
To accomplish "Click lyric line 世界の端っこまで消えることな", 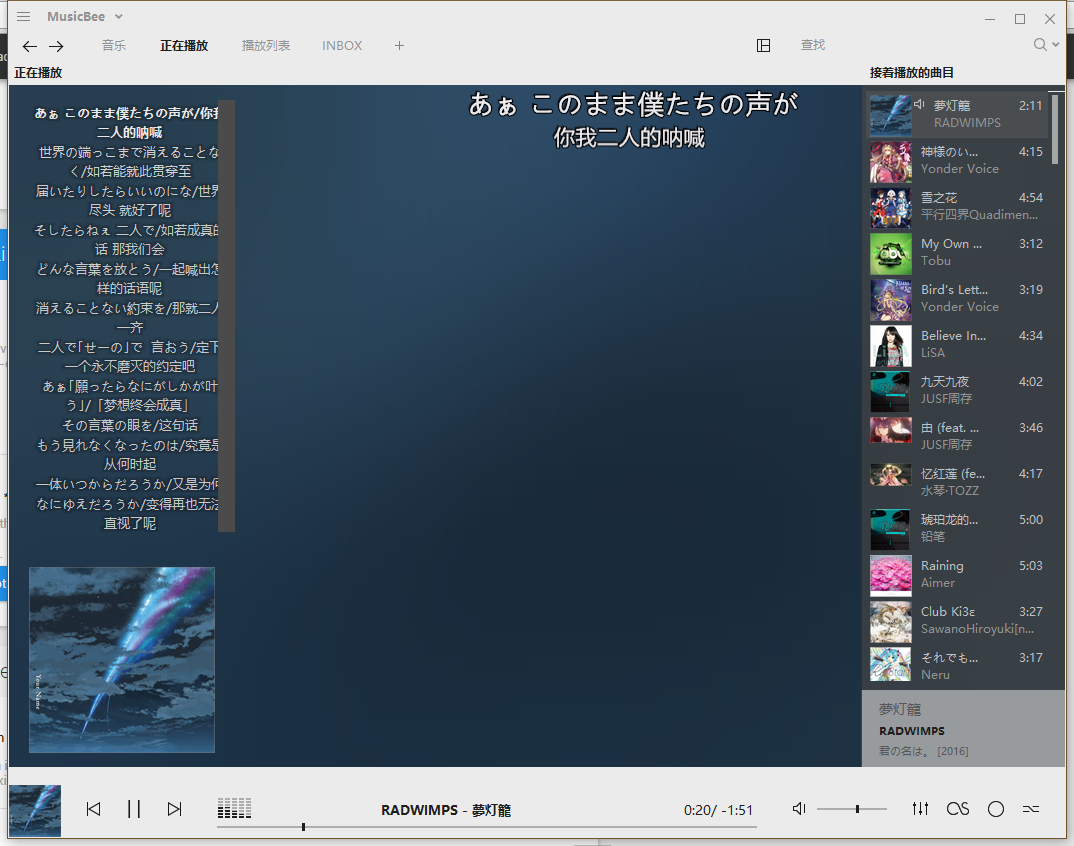I will pyautogui.click(x=129, y=152).
